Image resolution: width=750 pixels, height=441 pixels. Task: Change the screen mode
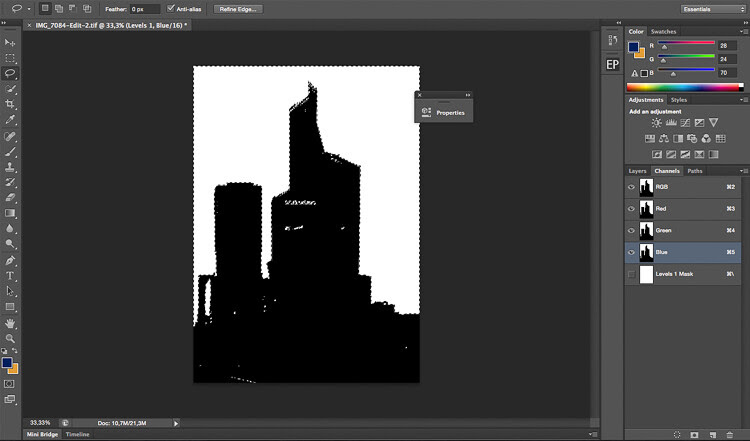click(x=10, y=399)
